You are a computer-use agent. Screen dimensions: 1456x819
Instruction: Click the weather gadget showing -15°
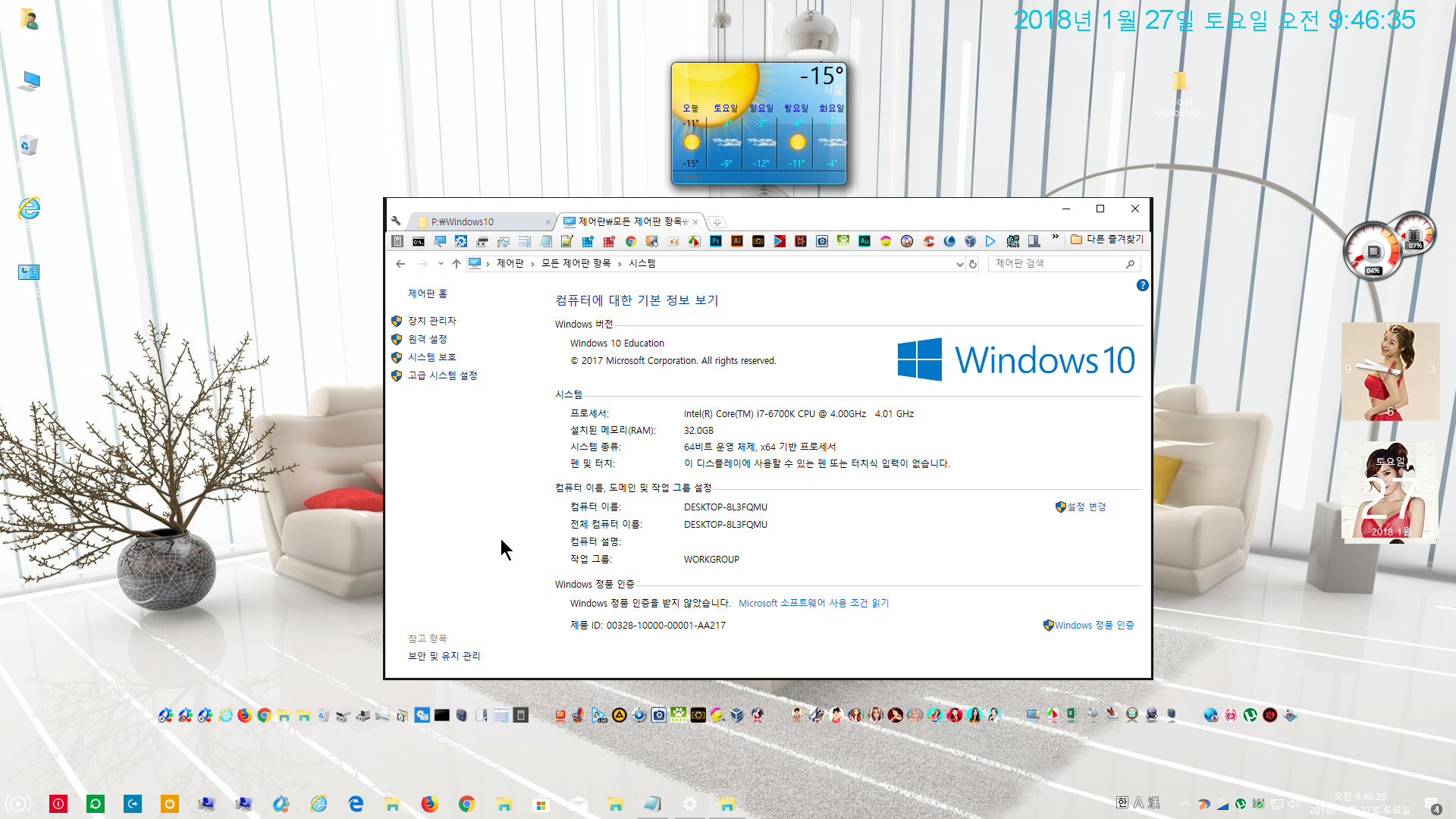tap(759, 123)
